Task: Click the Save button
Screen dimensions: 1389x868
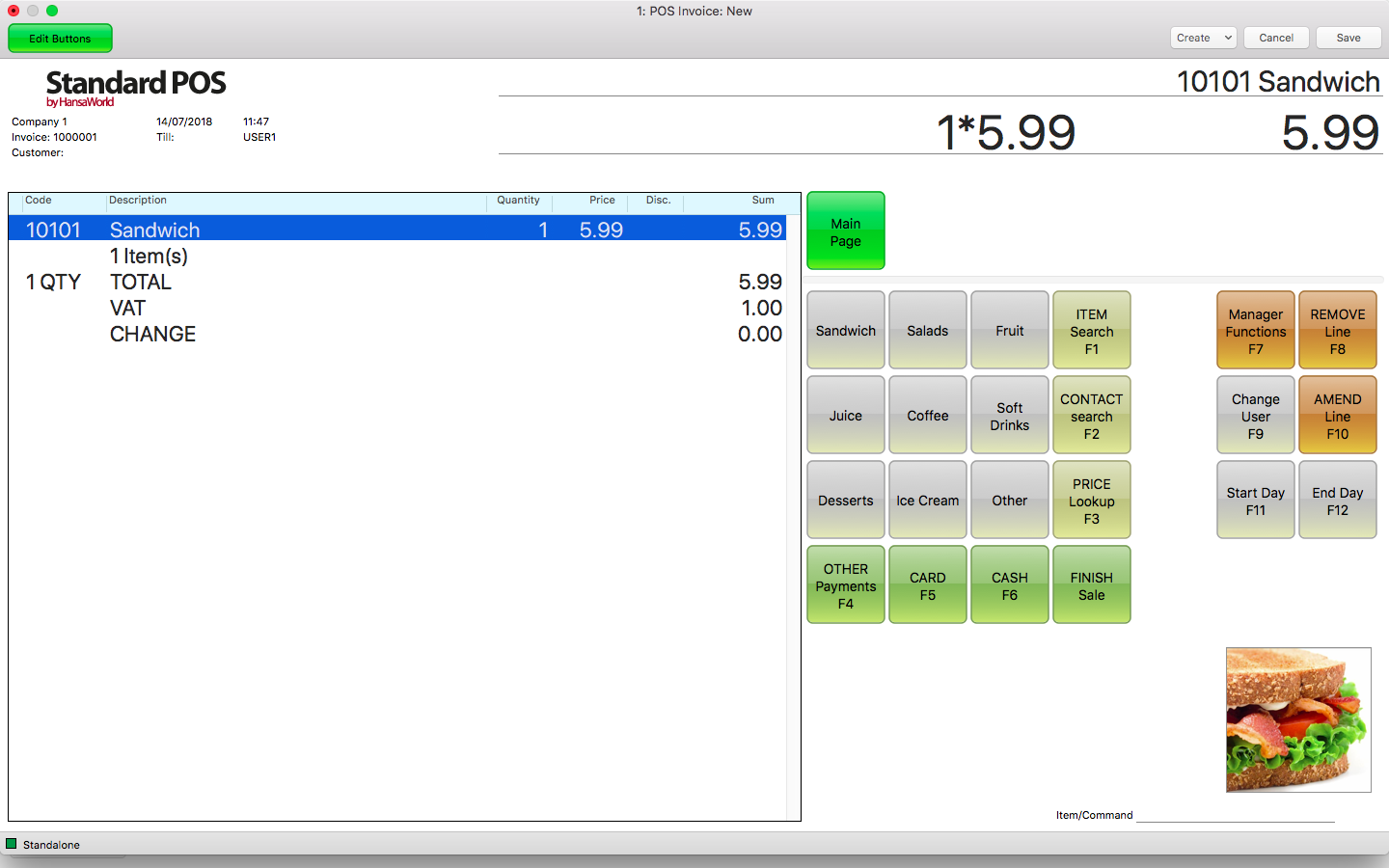Action: tap(1348, 38)
